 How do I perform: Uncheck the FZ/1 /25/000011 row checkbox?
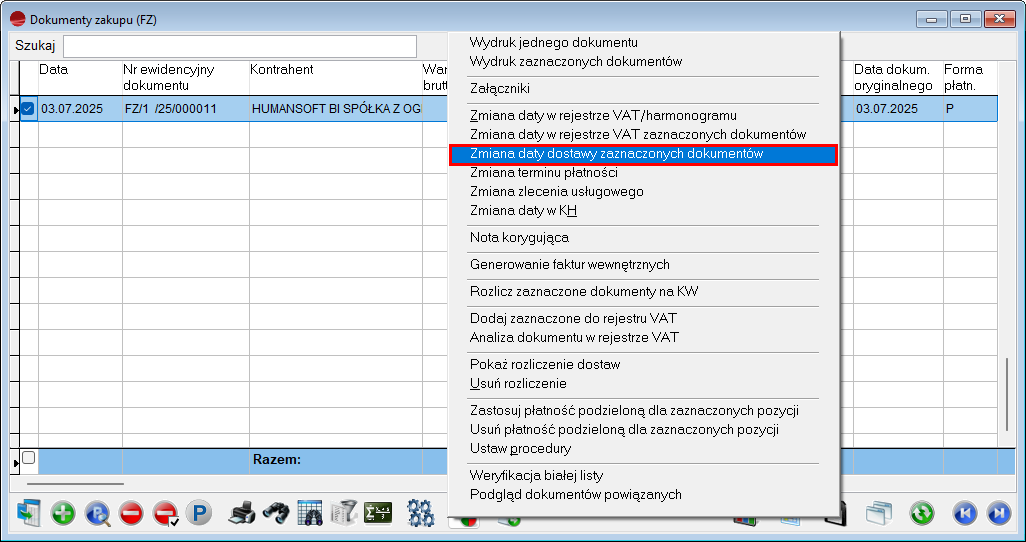click(27, 109)
